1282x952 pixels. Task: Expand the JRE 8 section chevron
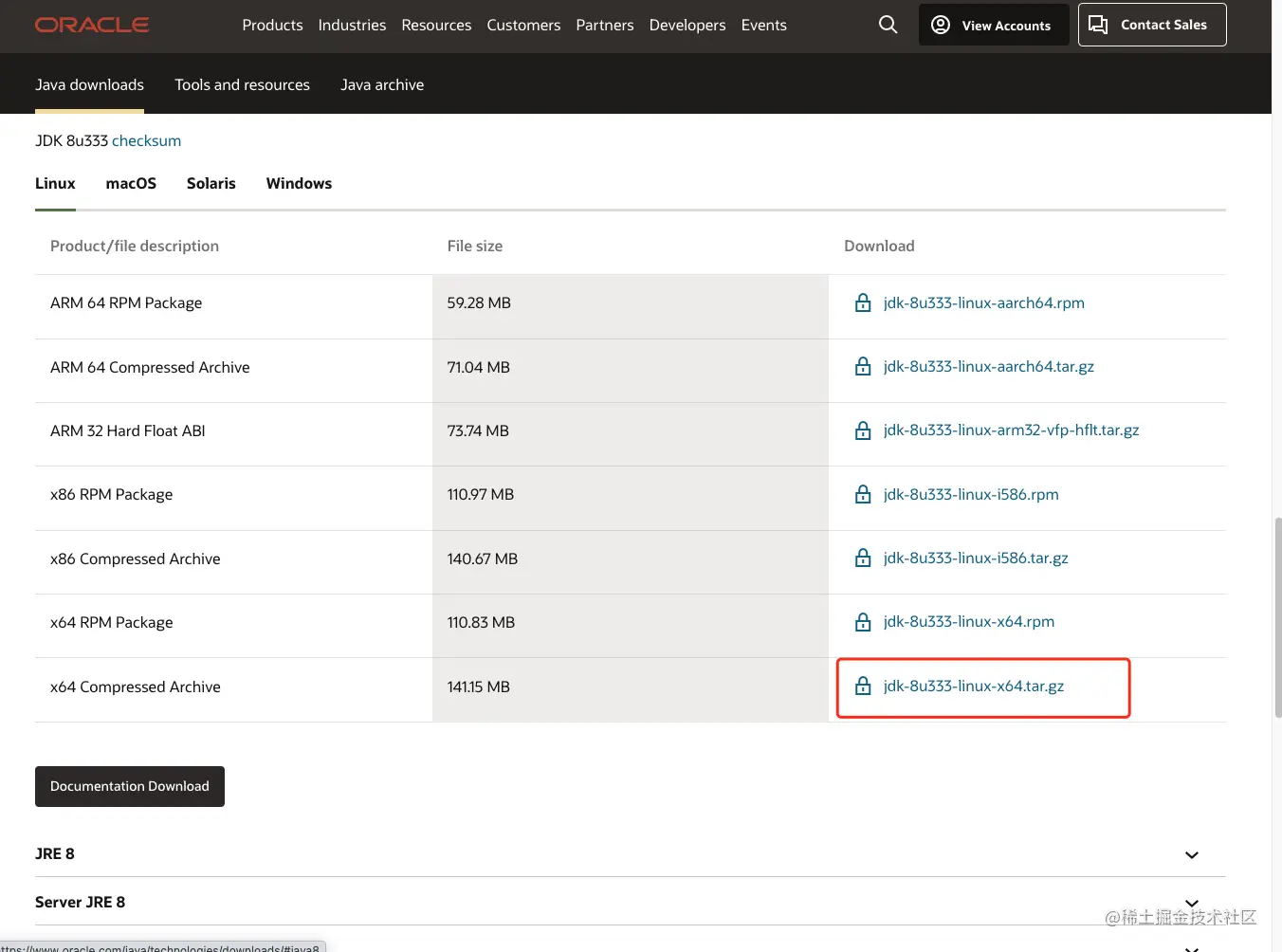[x=1192, y=855]
